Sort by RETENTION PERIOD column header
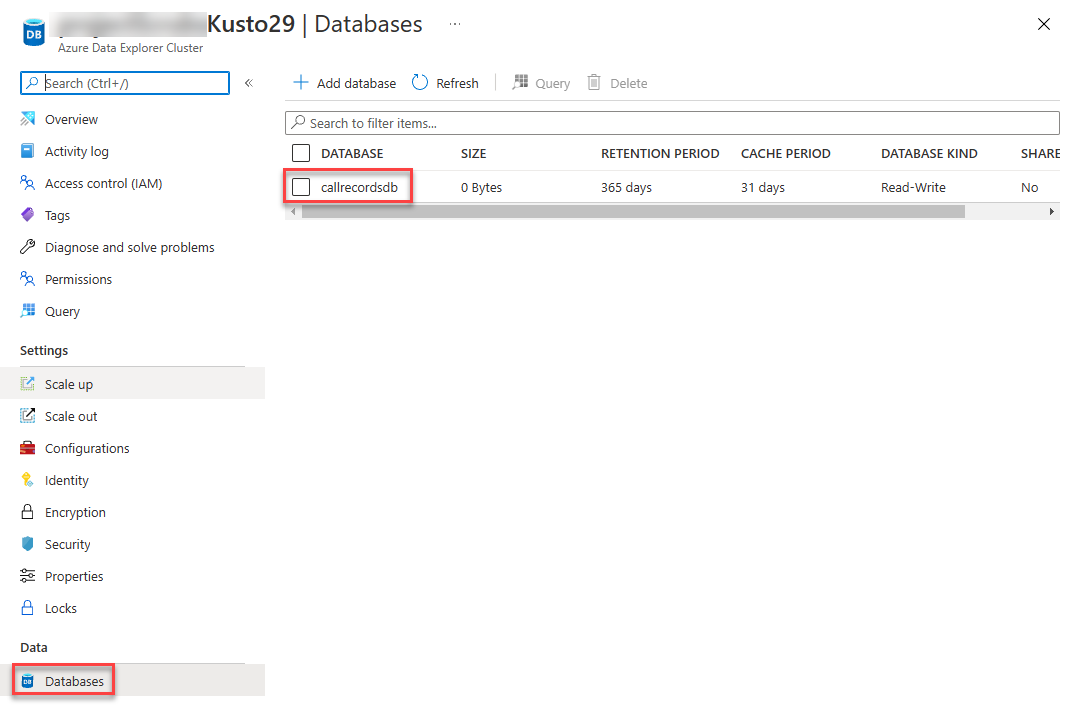 point(660,153)
